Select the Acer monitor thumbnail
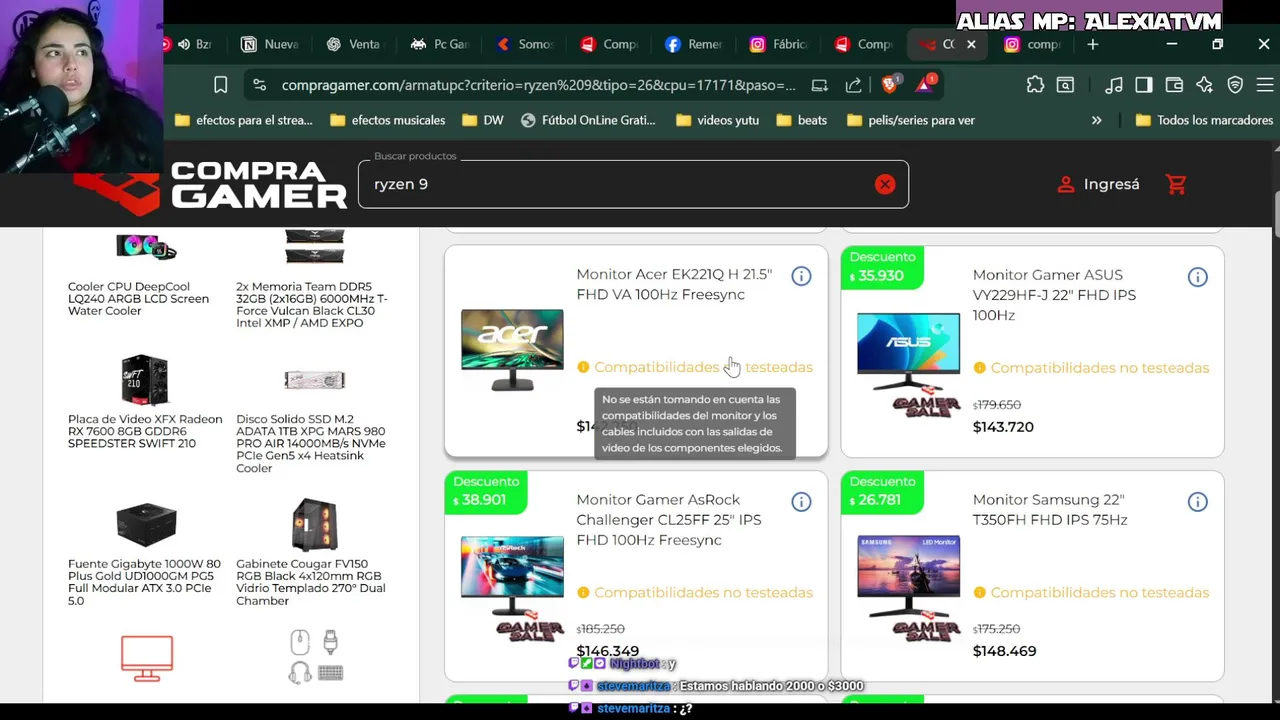The height and width of the screenshot is (720, 1280). 512,350
